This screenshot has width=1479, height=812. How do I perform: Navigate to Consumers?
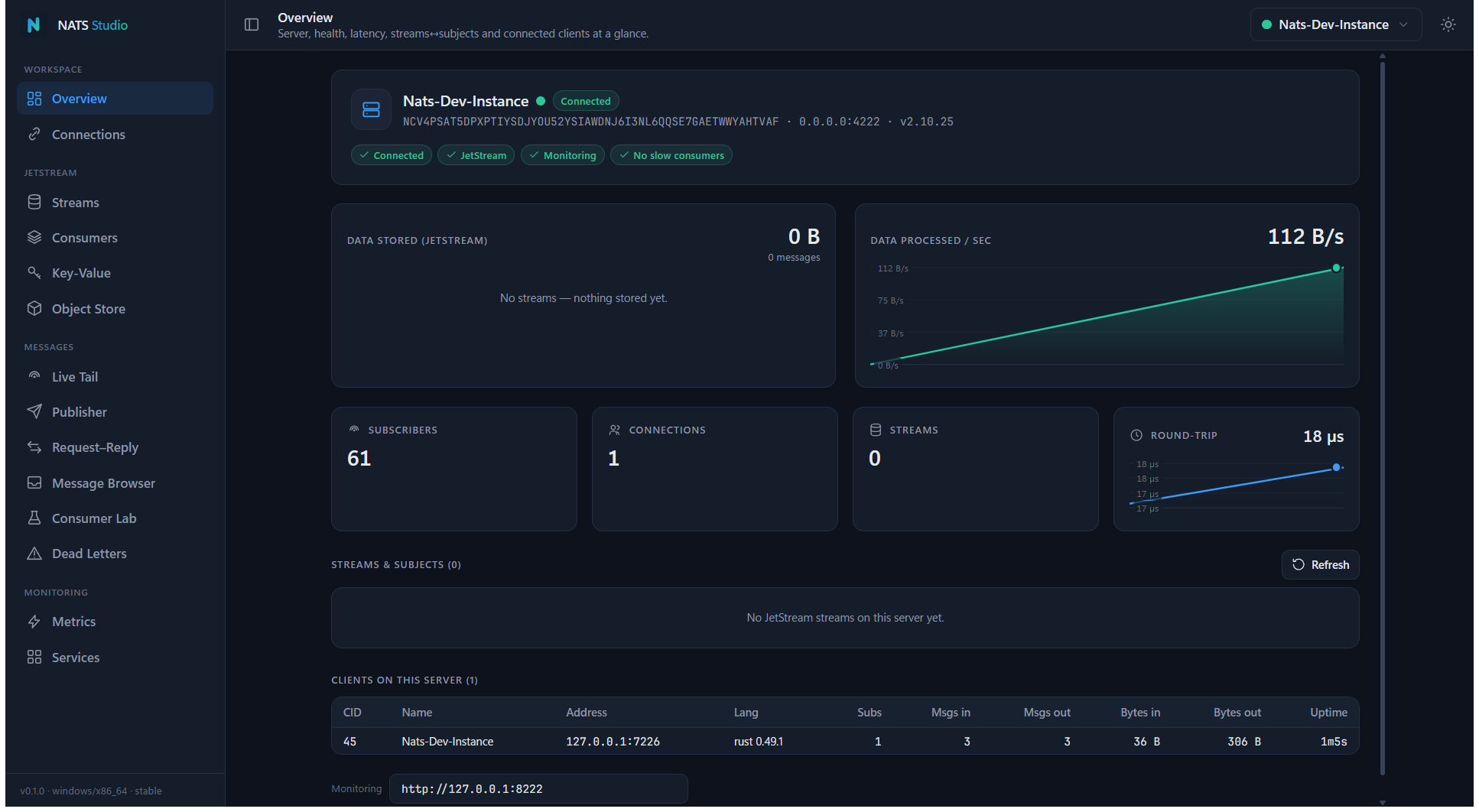click(x=115, y=238)
